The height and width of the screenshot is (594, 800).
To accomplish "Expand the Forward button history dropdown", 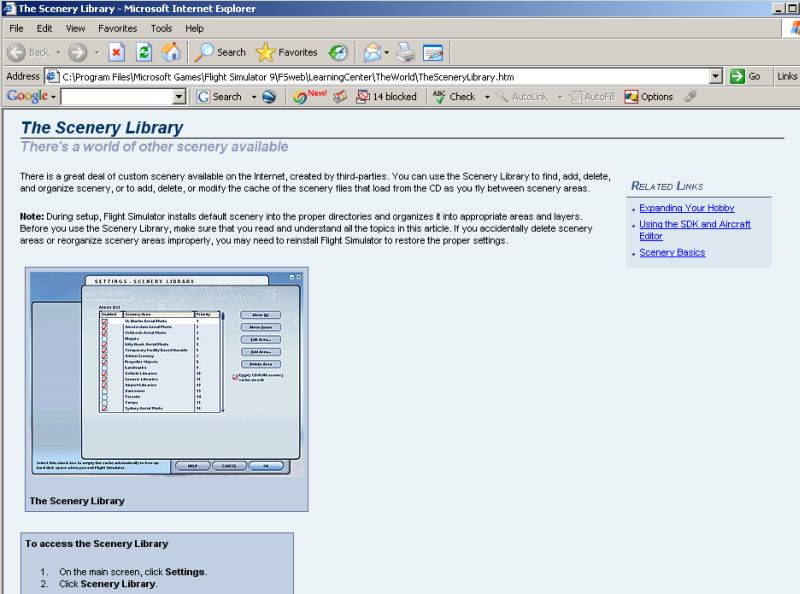I will [96, 53].
